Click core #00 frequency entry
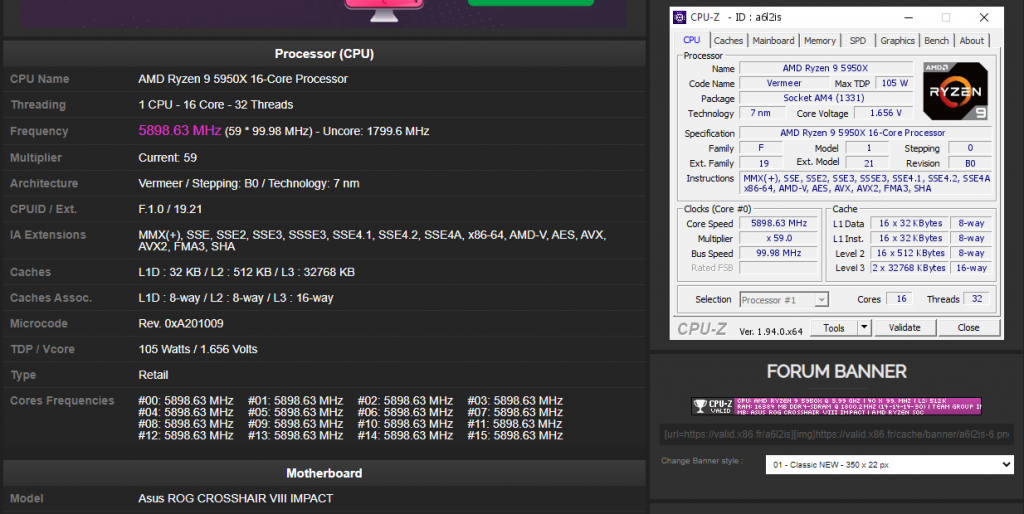This screenshot has height=514, width=1024. point(185,400)
